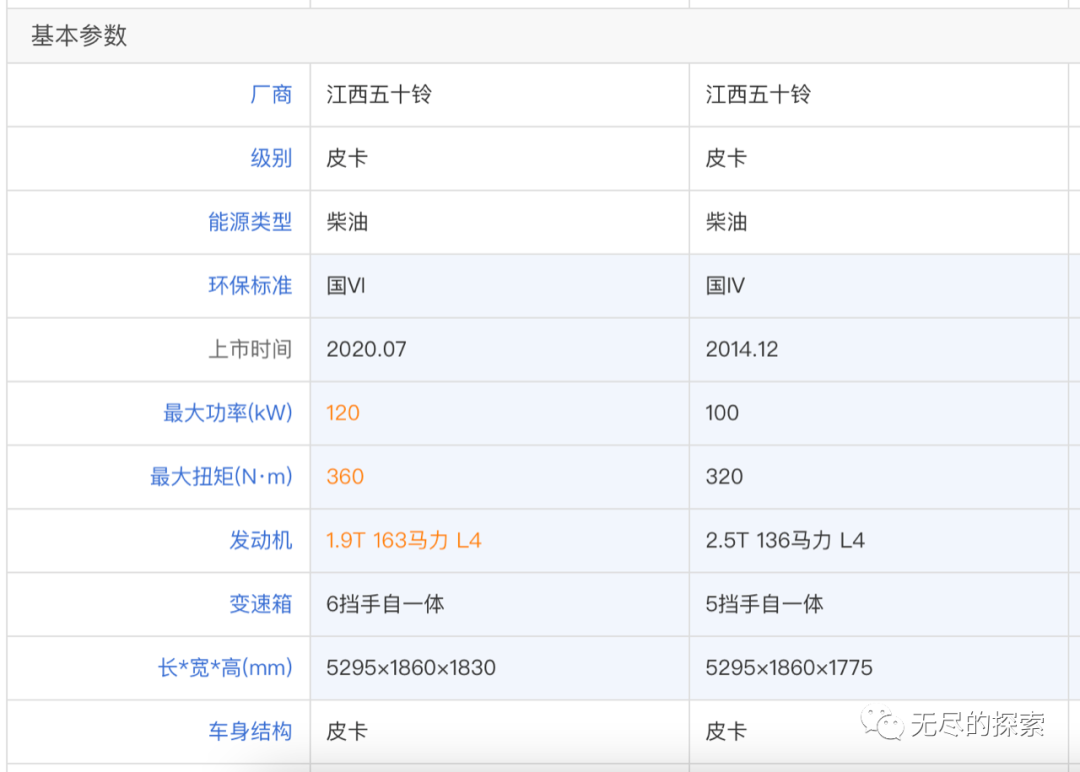Viewport: 1080px width, 772px height.
Task: Open the 发动机 parameter link
Action: pos(260,541)
